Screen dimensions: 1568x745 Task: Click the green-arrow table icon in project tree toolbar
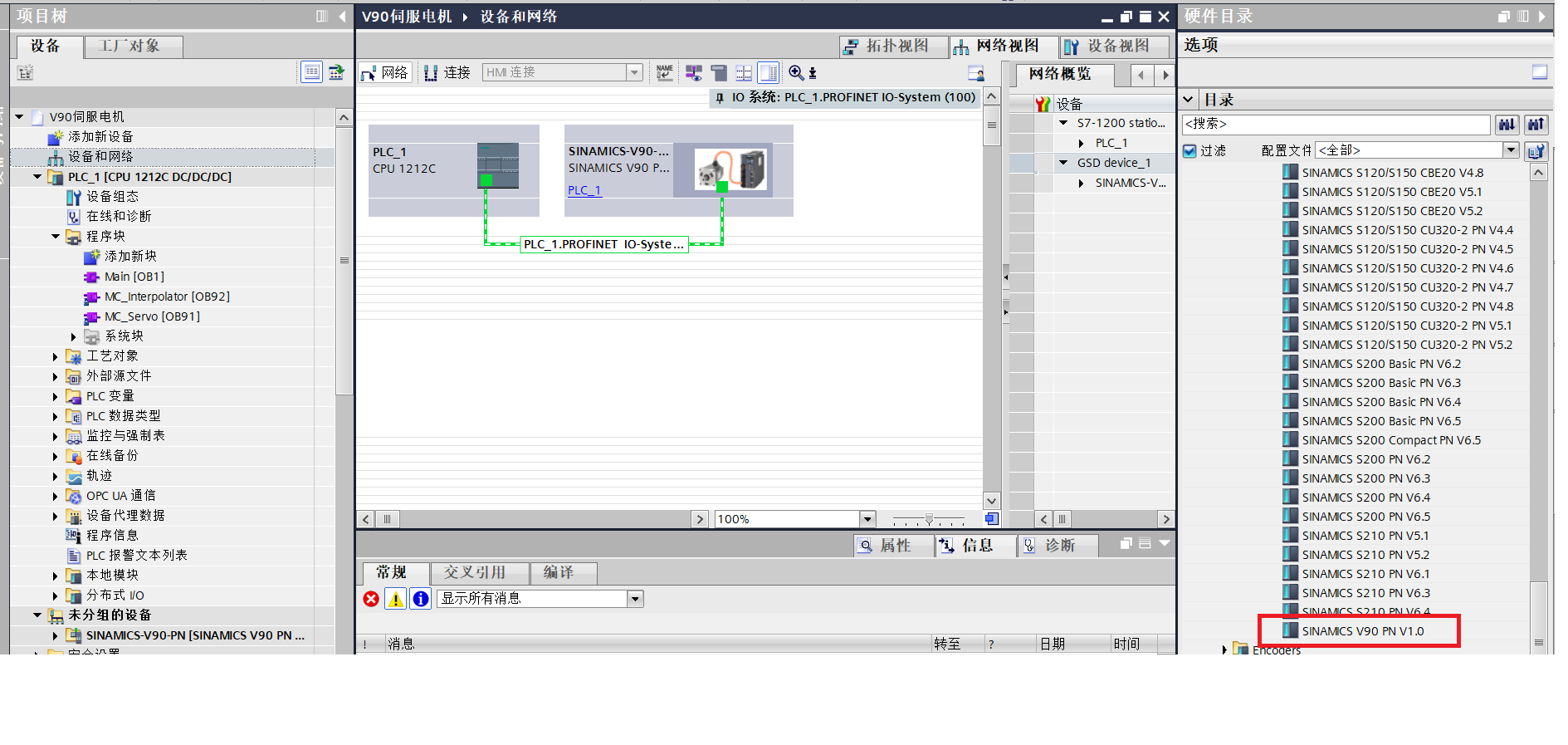(336, 72)
